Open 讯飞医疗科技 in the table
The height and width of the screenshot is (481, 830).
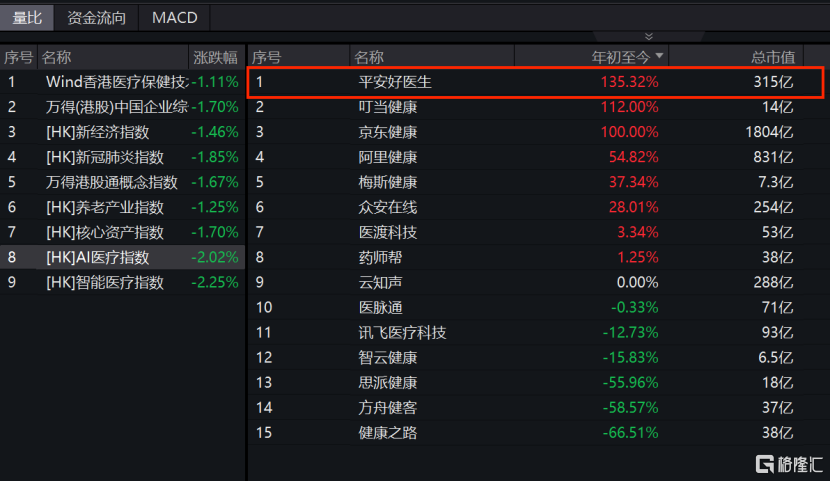pos(402,332)
